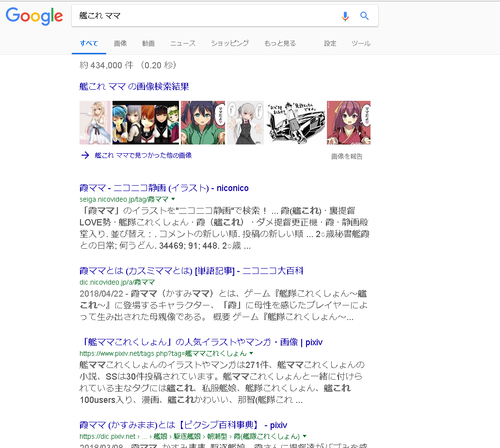Open the 霞ママ ニコニコ静画 niconico result

pos(164,188)
